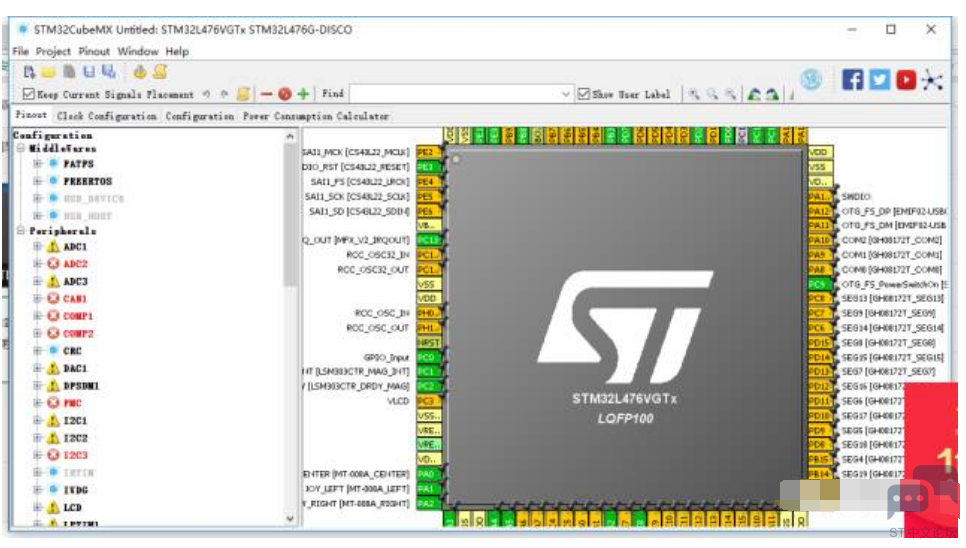Select the Pinout tab
This screenshot has height=548, width=966.
click(x=31, y=115)
